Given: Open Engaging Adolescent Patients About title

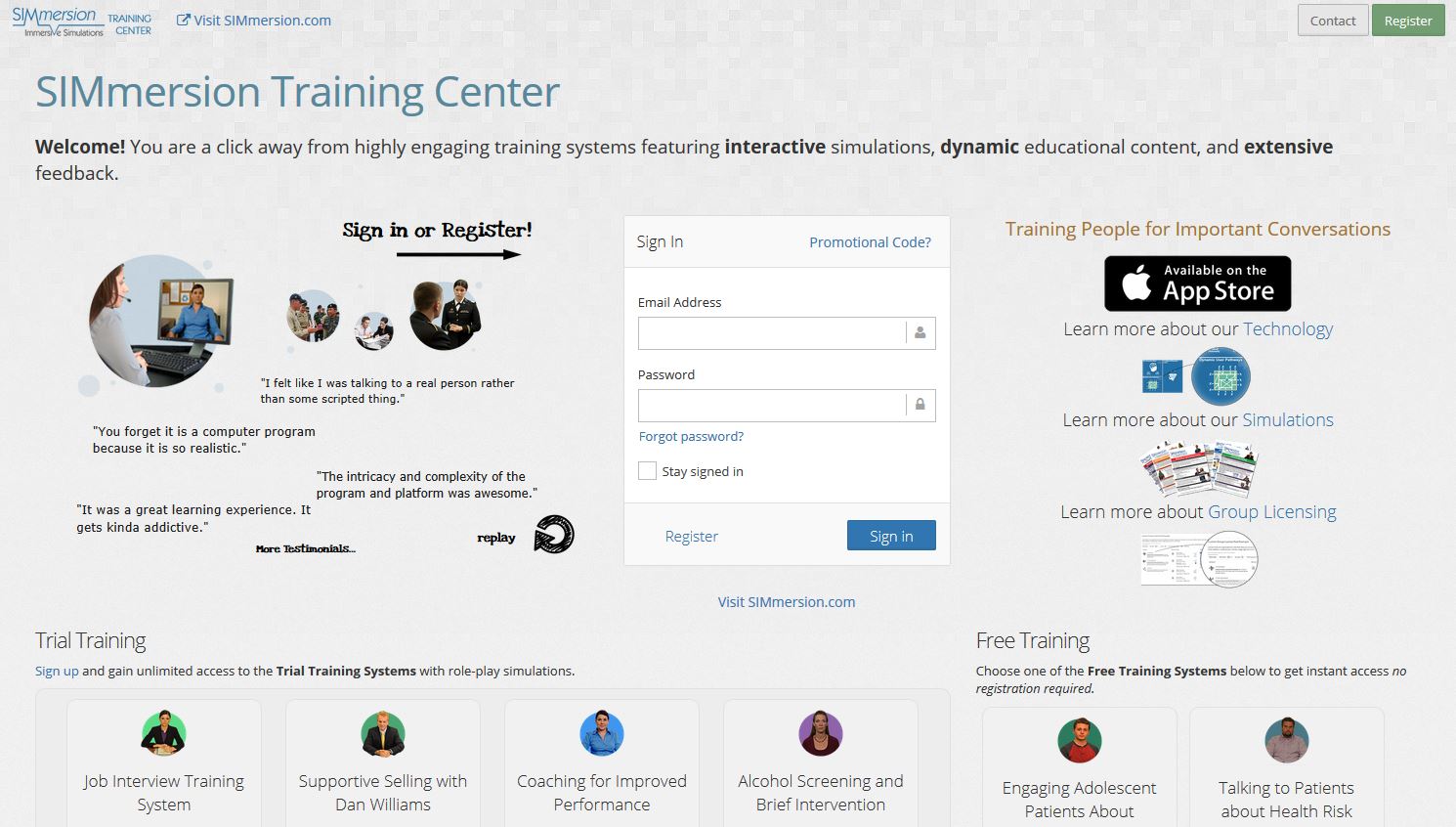Looking at the screenshot, I should (1080, 800).
